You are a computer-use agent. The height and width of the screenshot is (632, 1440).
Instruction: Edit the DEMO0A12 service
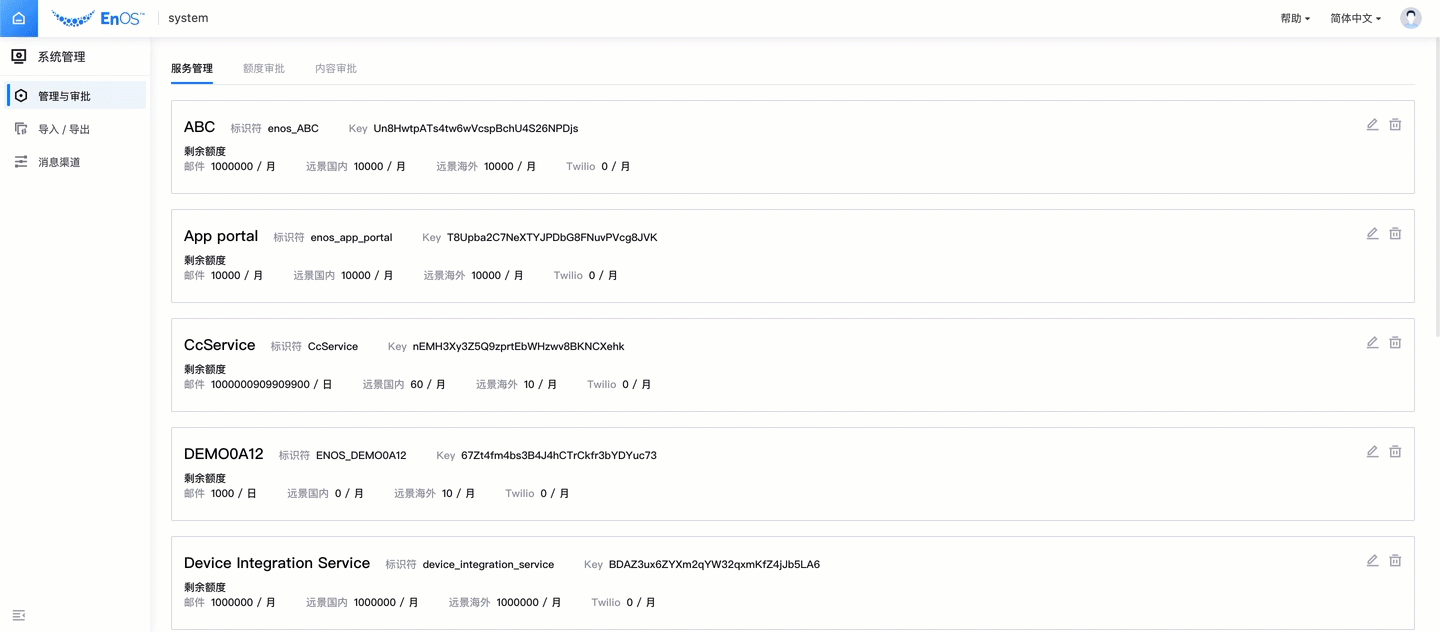coord(1372,452)
